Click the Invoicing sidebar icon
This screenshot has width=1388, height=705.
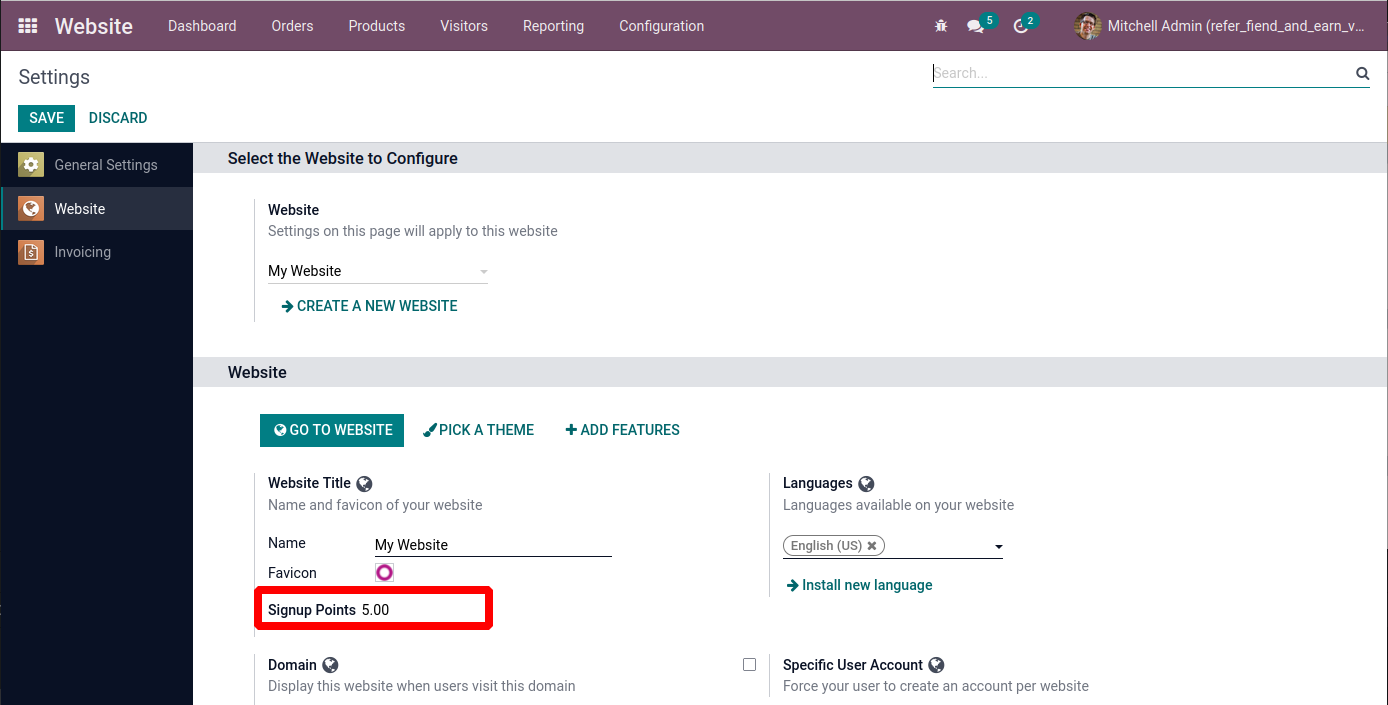[31, 252]
